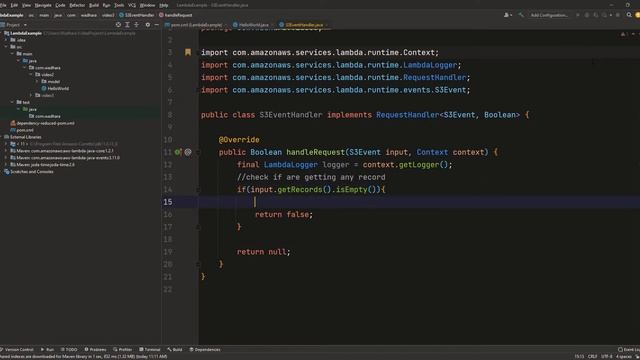Click the Expand All icon in Project panel
This screenshot has height=360, width=640.
[x=127, y=25]
